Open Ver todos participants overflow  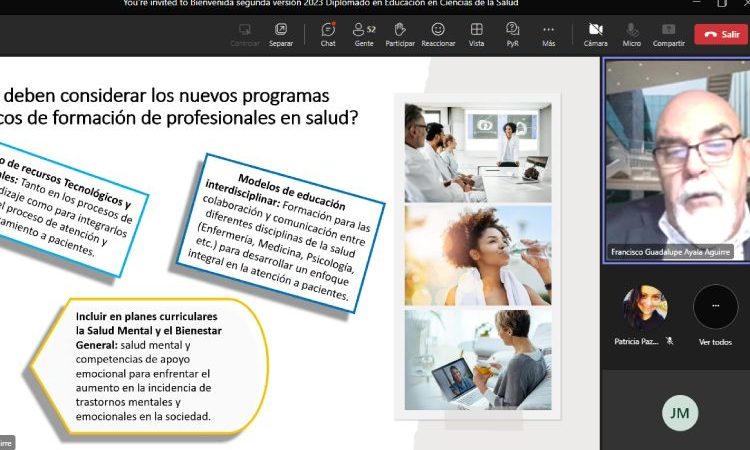(715, 306)
